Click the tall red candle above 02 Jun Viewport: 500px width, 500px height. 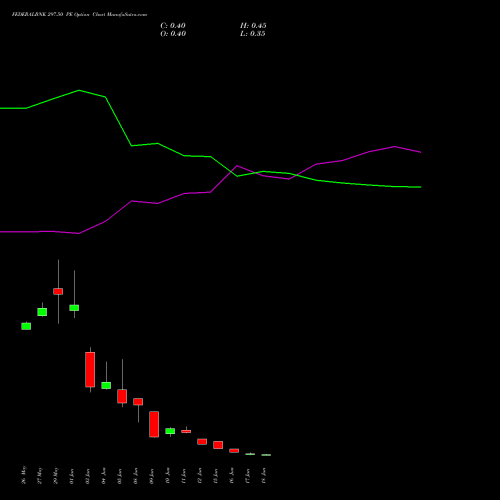point(90,370)
